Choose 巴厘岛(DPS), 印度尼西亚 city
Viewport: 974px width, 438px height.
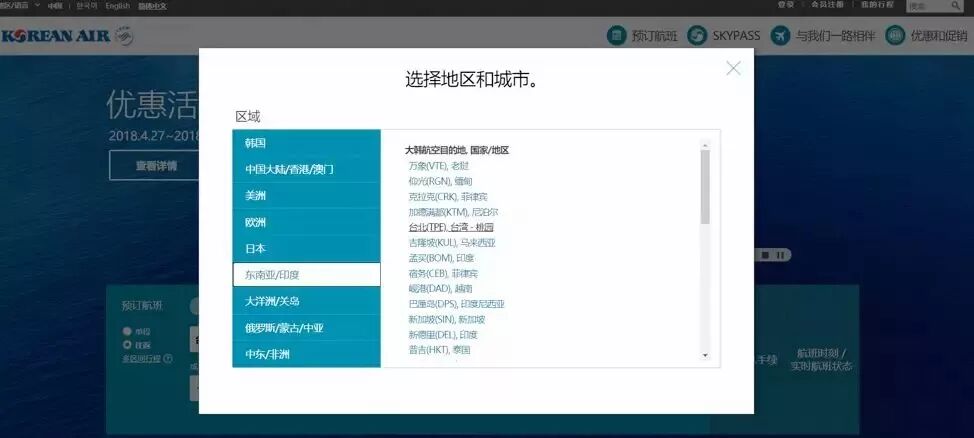(457, 304)
